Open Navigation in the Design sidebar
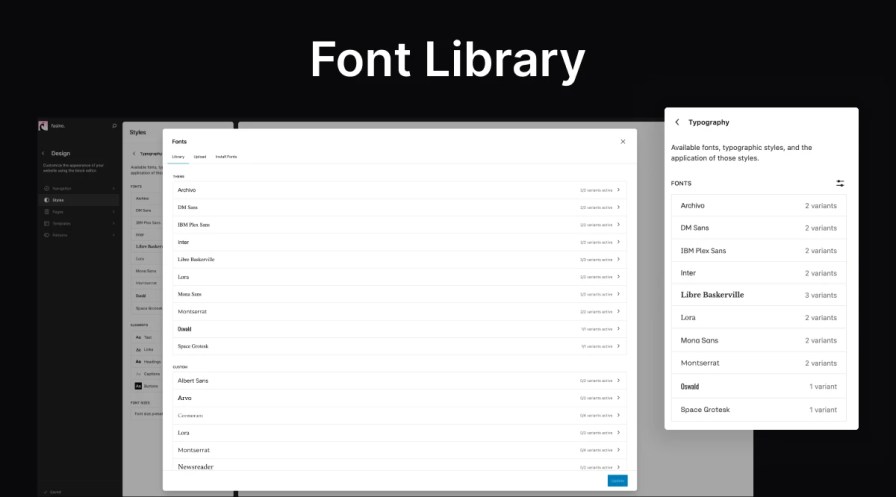 click(x=78, y=188)
